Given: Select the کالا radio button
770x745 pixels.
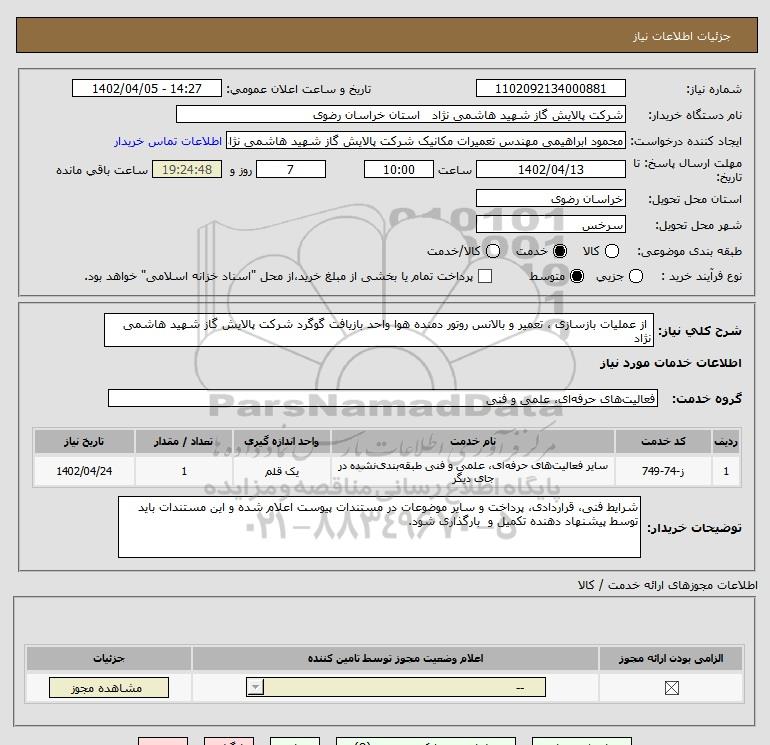Looking at the screenshot, I should [612, 251].
